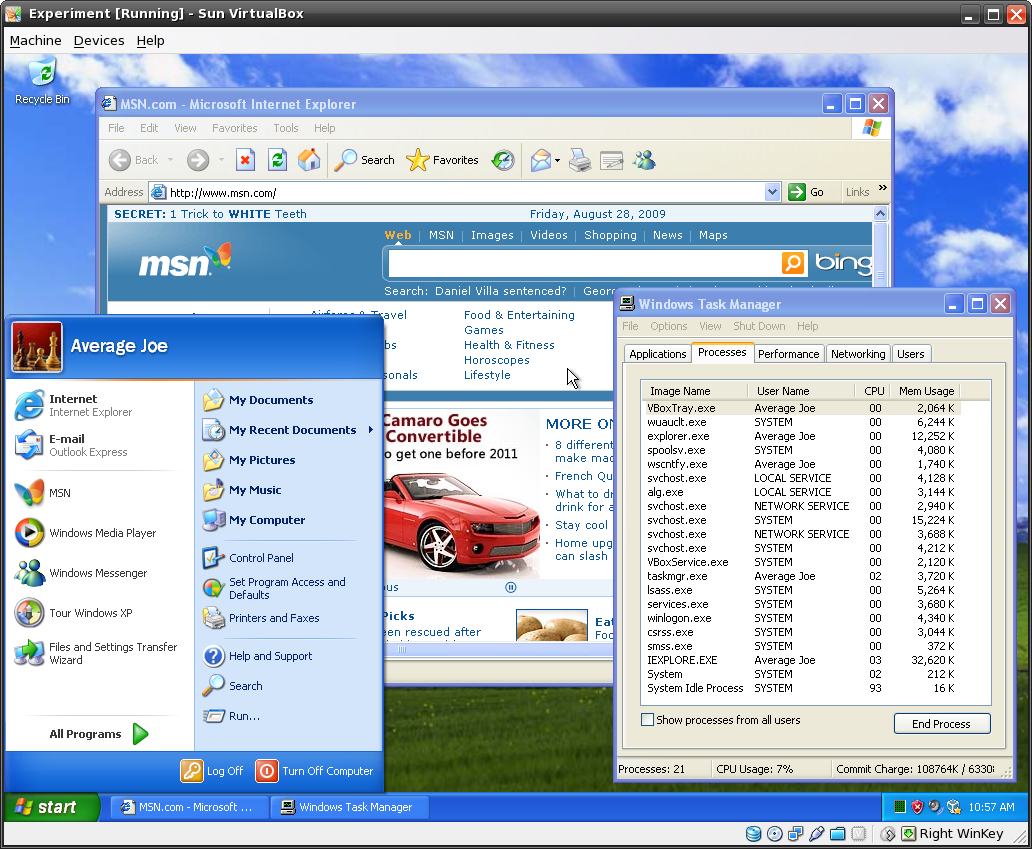The height and width of the screenshot is (849, 1032).
Task: Click Run... in the Start menu
Action: tap(231, 715)
